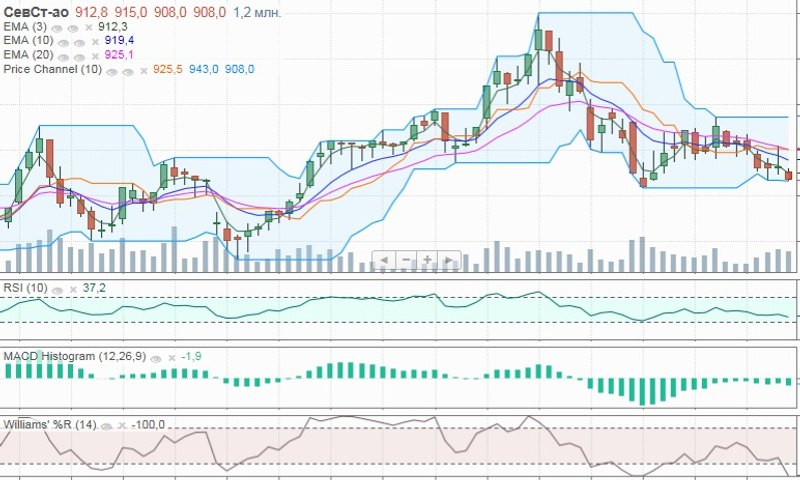Click the left eye icon beside EMA (10)

[63, 43]
